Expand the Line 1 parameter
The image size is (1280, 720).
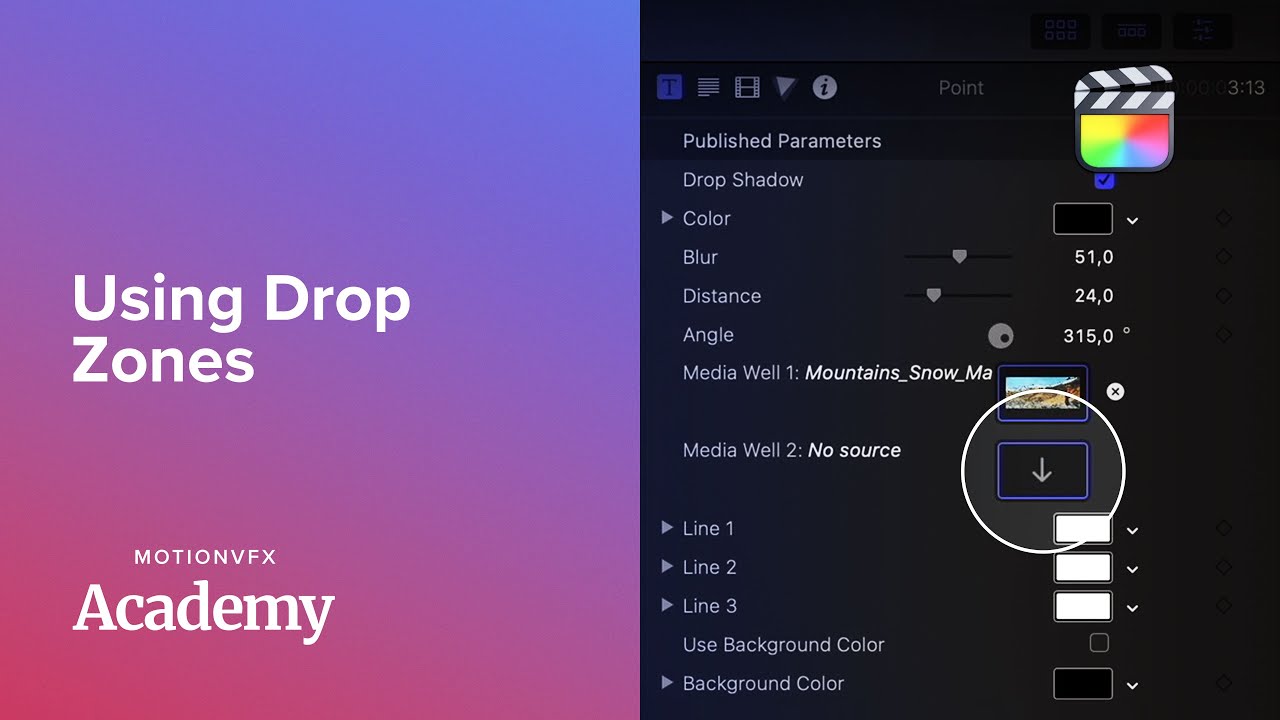pyautogui.click(x=667, y=527)
